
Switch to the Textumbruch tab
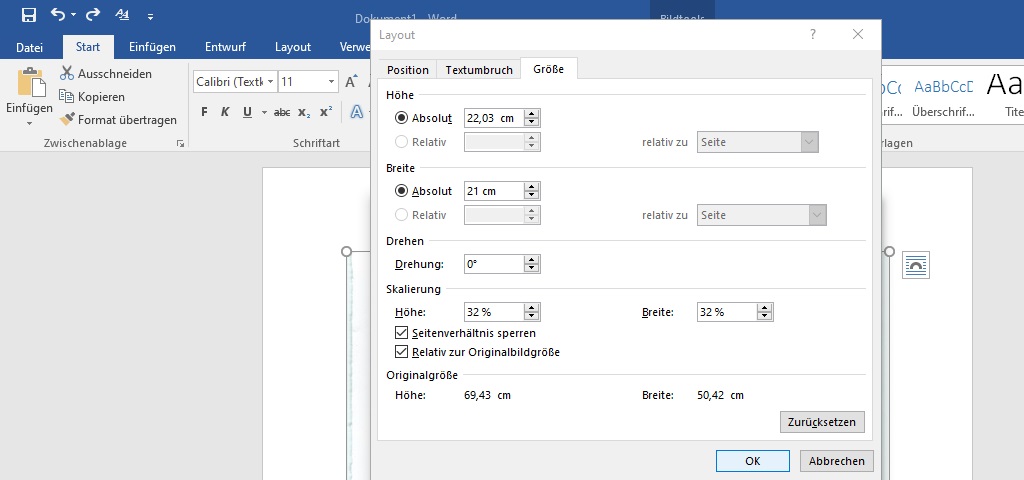[479, 70]
